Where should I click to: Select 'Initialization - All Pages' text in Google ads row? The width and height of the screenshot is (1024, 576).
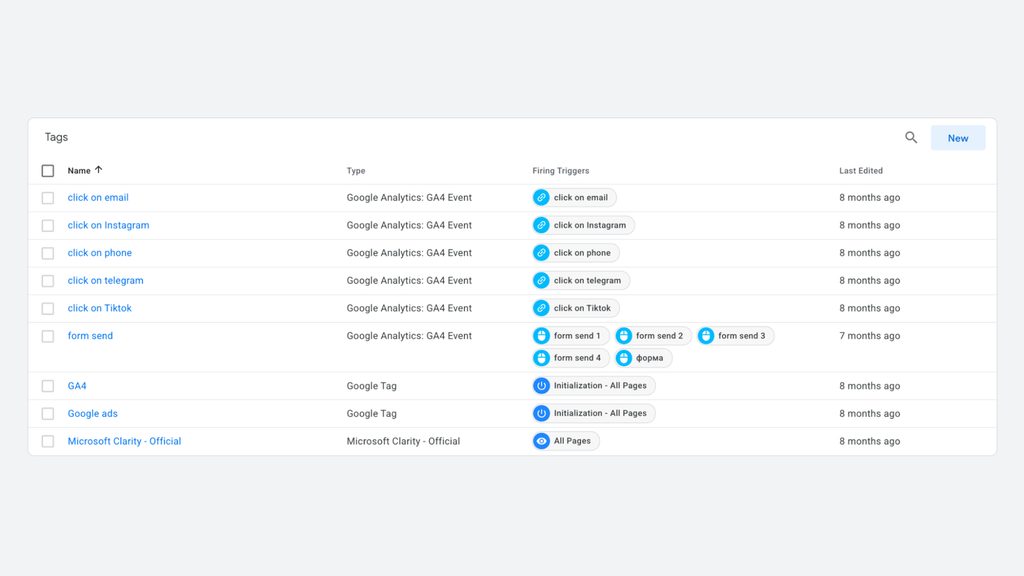[x=600, y=413]
